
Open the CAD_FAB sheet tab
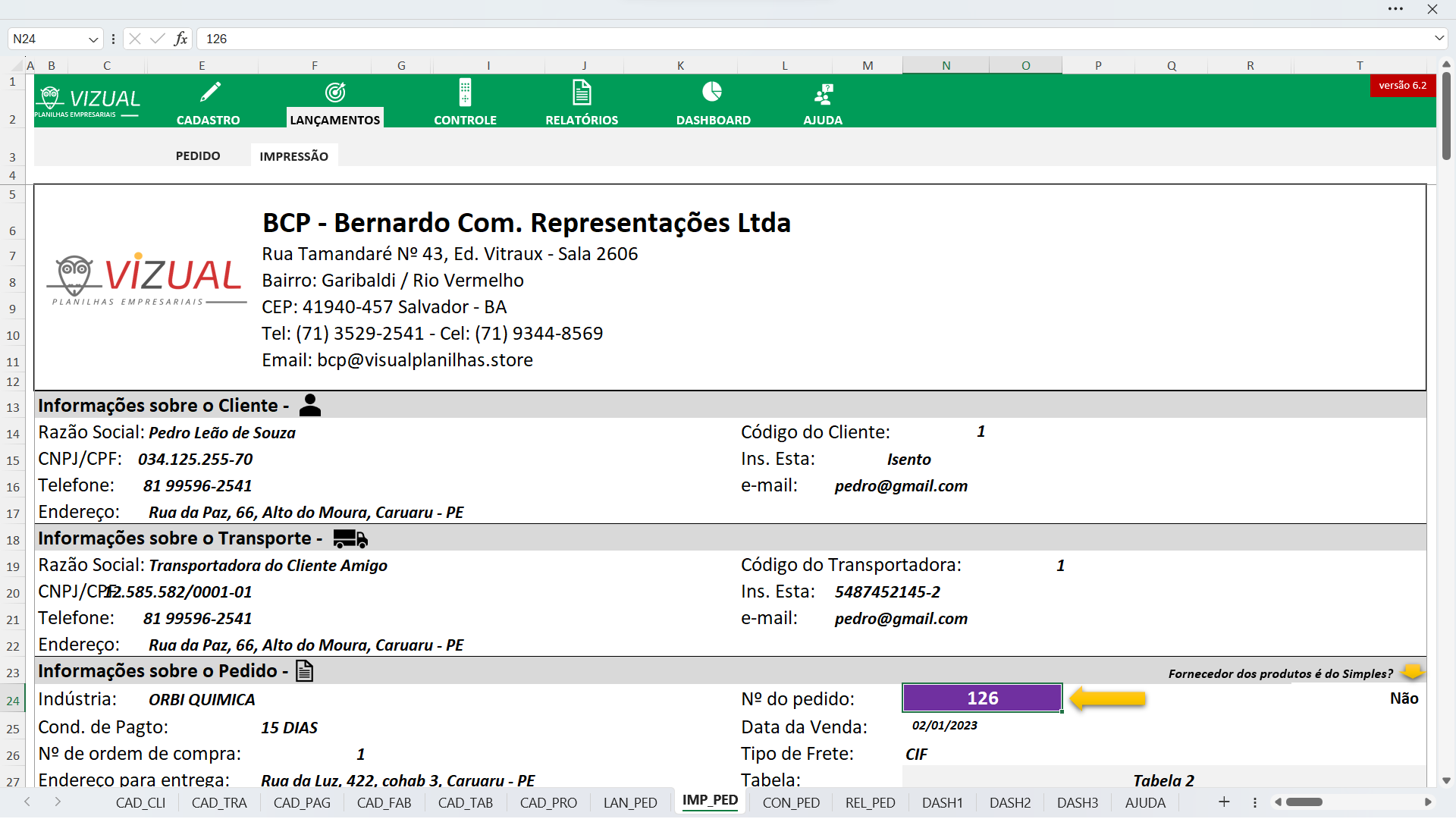[384, 802]
